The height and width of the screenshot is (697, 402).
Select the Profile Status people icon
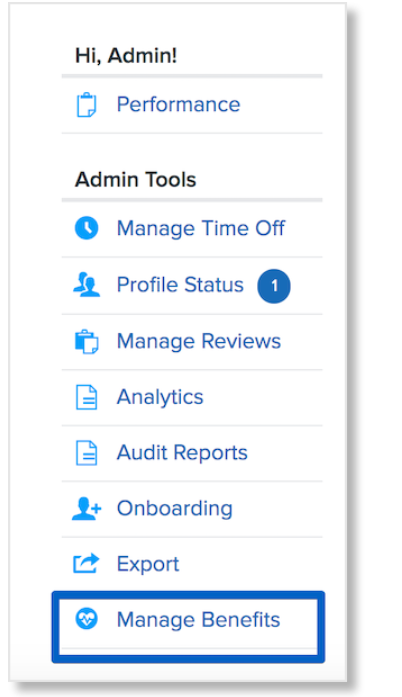(x=86, y=285)
